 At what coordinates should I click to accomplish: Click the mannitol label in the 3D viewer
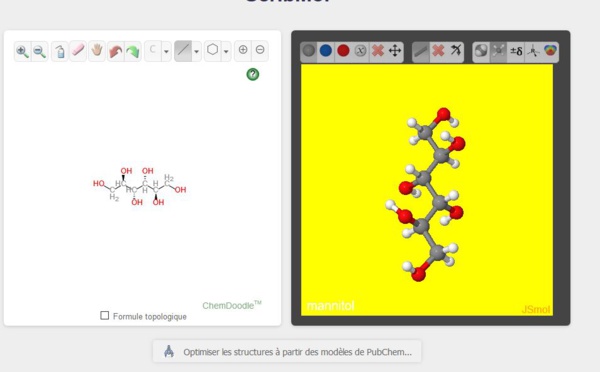pyautogui.click(x=331, y=306)
